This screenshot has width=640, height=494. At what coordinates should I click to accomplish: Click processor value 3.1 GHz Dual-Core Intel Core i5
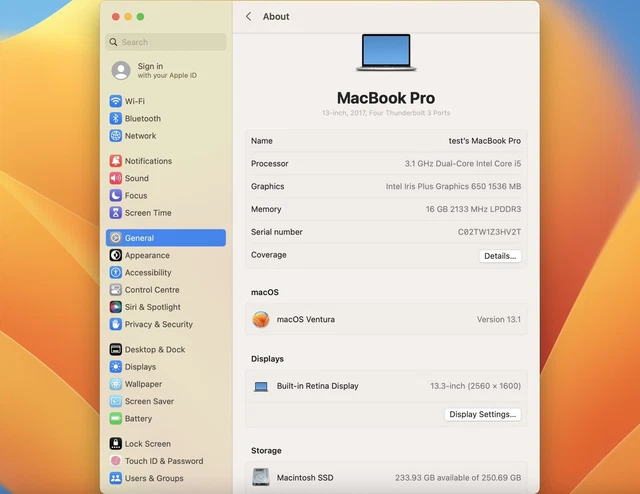tap(463, 164)
